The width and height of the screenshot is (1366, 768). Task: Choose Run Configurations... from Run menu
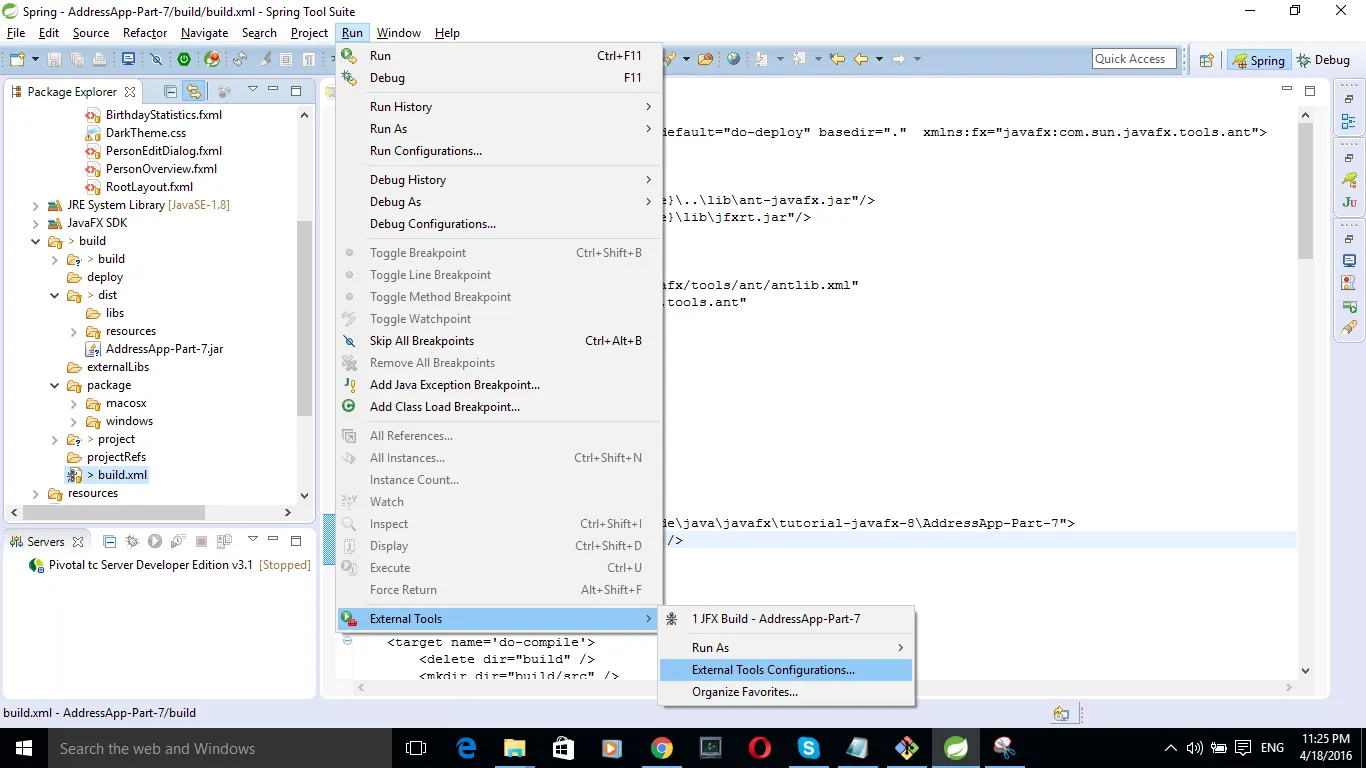(x=499, y=151)
